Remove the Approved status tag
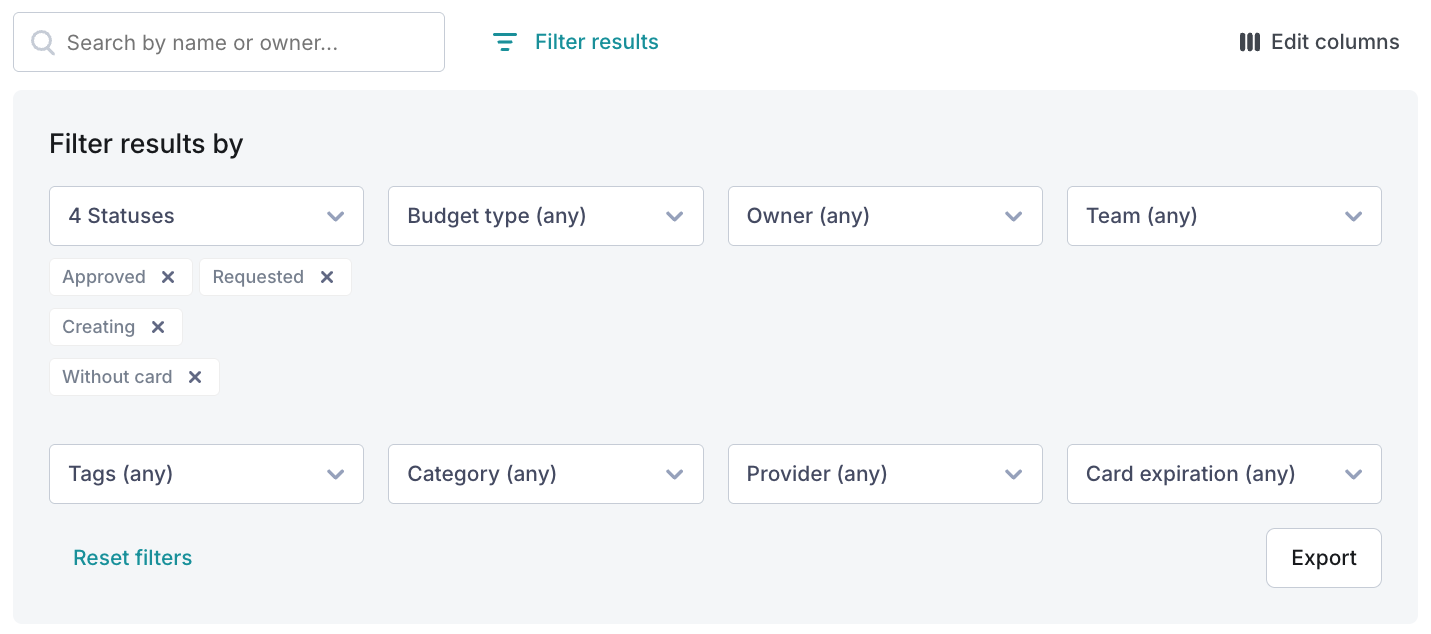 [x=168, y=277]
